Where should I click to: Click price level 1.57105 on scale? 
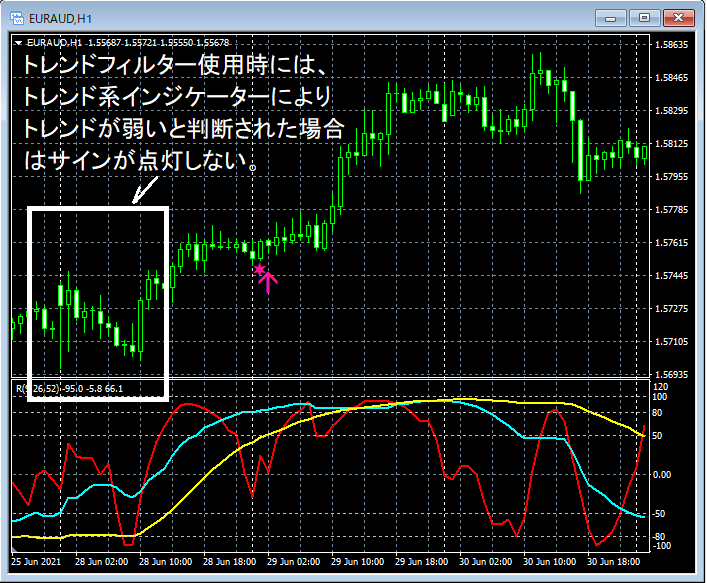[671, 341]
